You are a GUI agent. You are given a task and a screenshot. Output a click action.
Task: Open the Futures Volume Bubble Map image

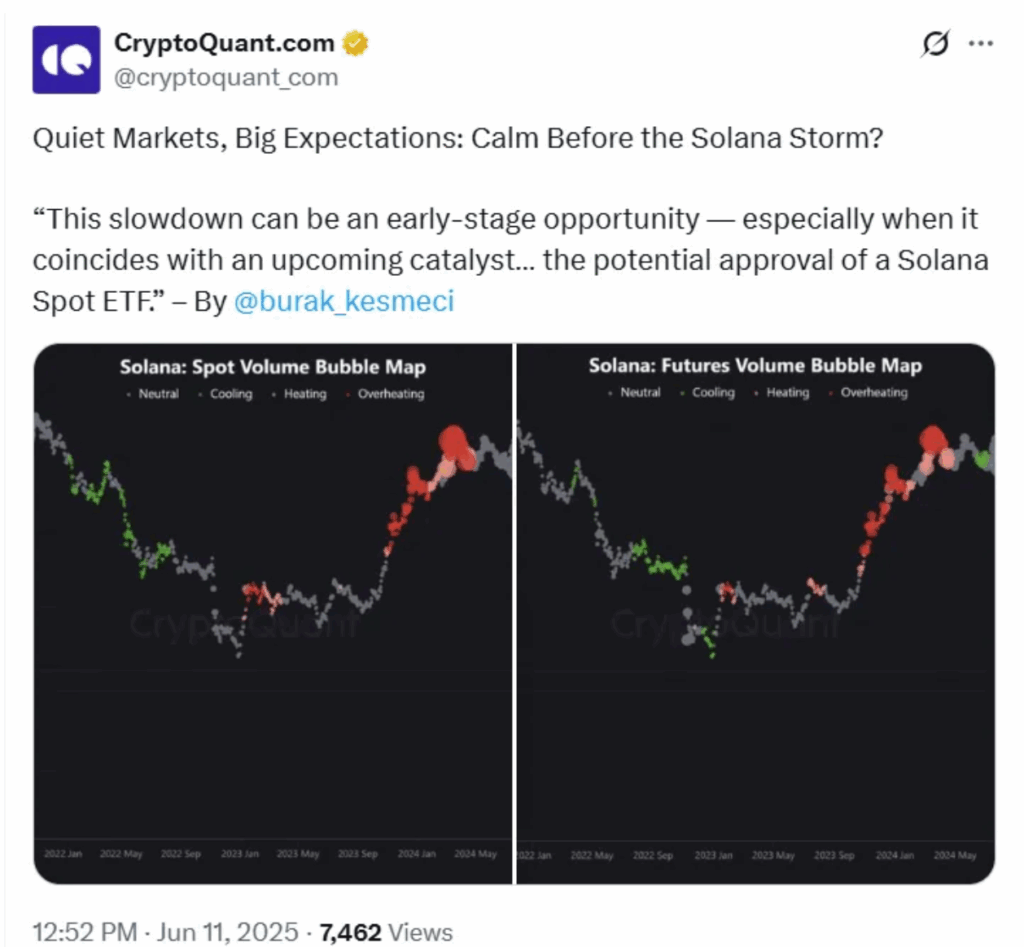pos(756,613)
